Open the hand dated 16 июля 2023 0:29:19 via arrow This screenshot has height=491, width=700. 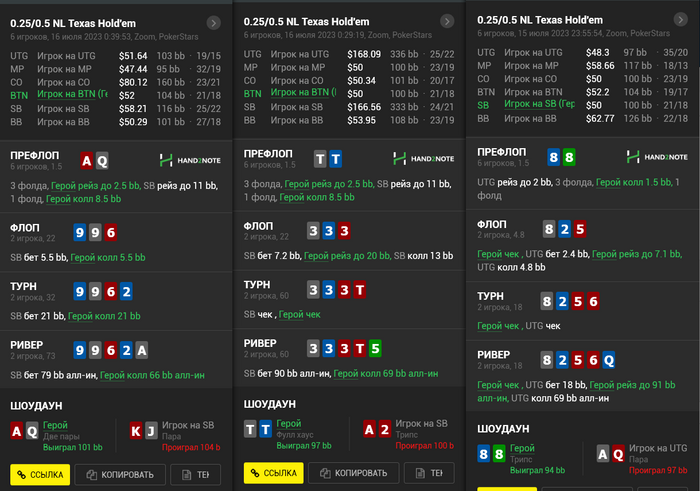(x=447, y=21)
